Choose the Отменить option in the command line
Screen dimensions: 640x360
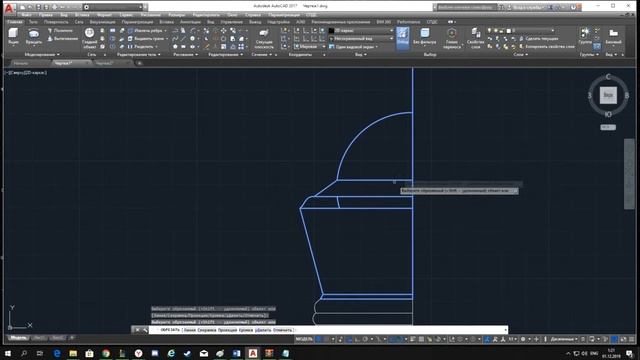click(x=282, y=330)
